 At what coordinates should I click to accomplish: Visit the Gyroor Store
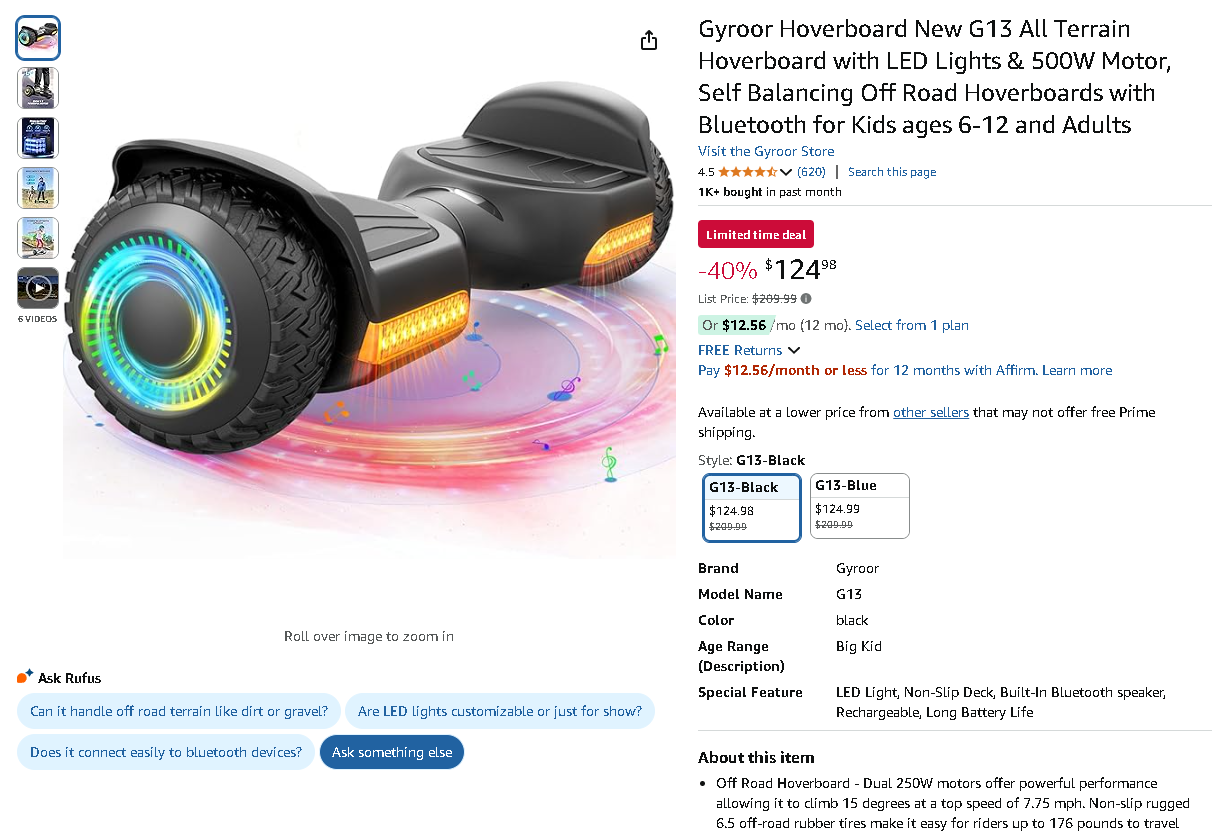[766, 151]
